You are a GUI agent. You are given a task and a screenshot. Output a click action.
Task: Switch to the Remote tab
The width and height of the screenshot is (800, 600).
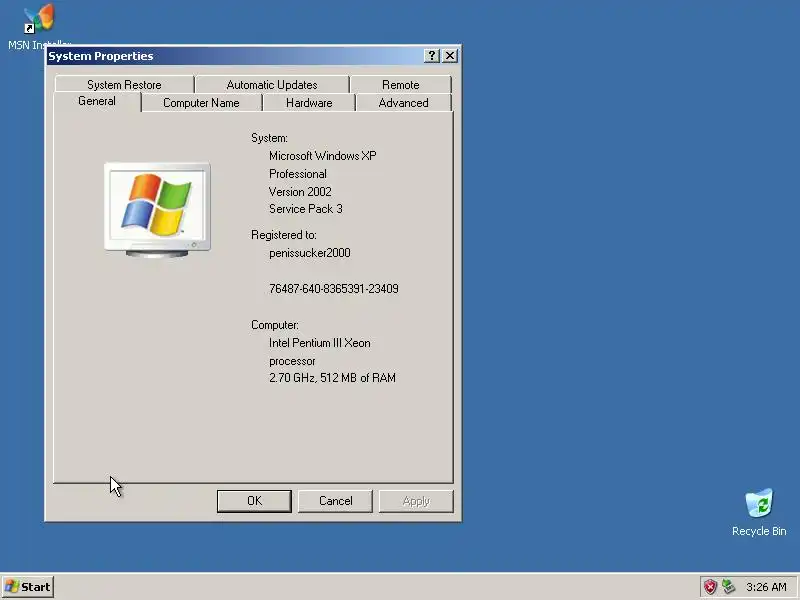pyautogui.click(x=401, y=85)
